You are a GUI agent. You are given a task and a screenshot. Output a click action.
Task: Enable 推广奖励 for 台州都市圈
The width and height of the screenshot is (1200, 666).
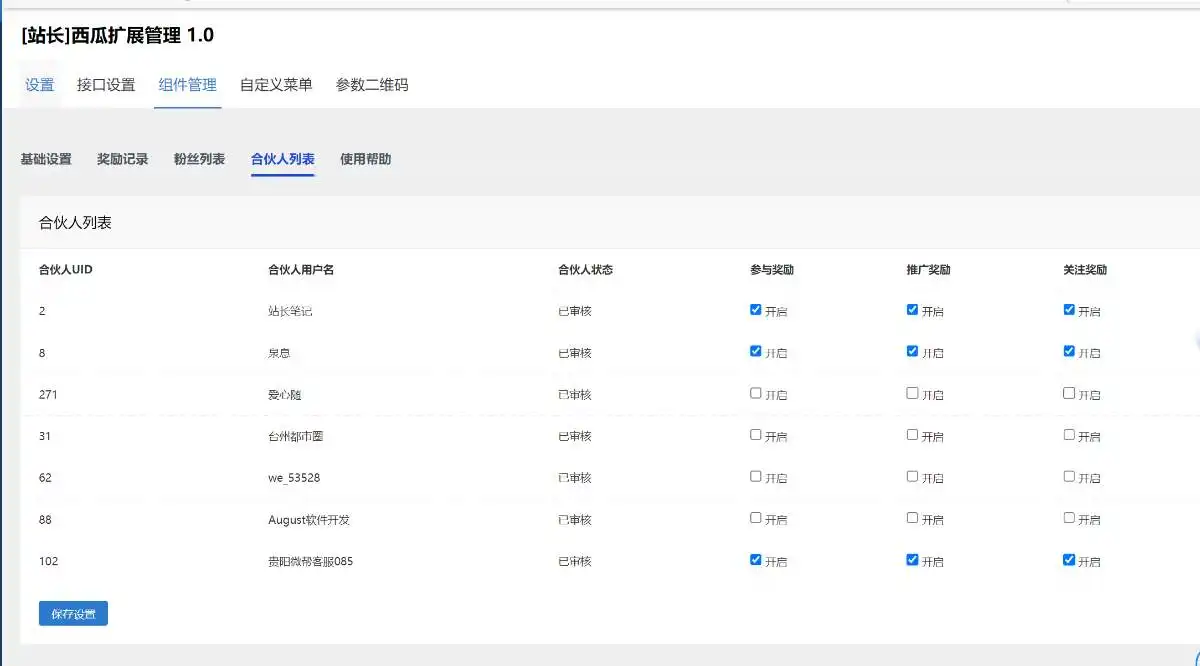click(x=913, y=435)
